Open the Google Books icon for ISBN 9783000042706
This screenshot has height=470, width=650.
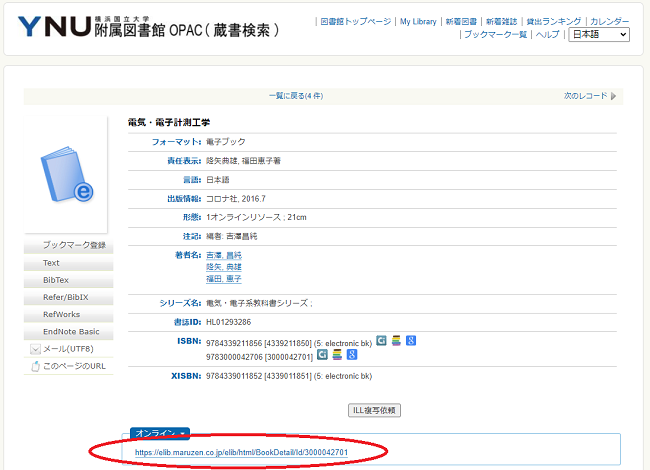coord(352,354)
